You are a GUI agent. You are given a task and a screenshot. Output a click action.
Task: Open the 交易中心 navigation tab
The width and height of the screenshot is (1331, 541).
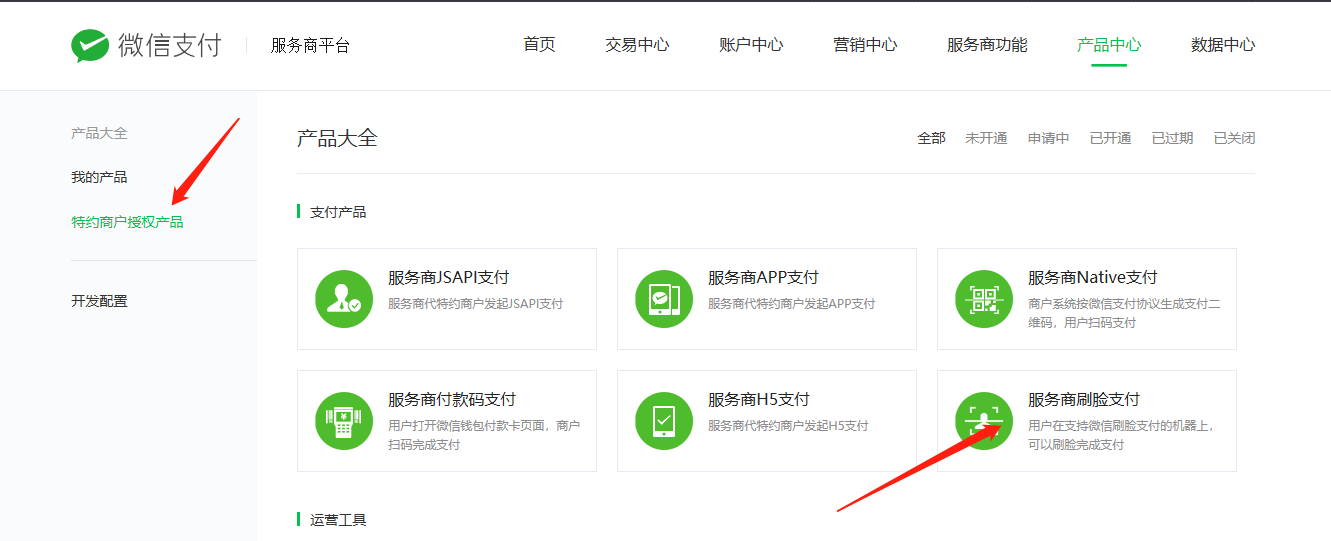tap(637, 45)
